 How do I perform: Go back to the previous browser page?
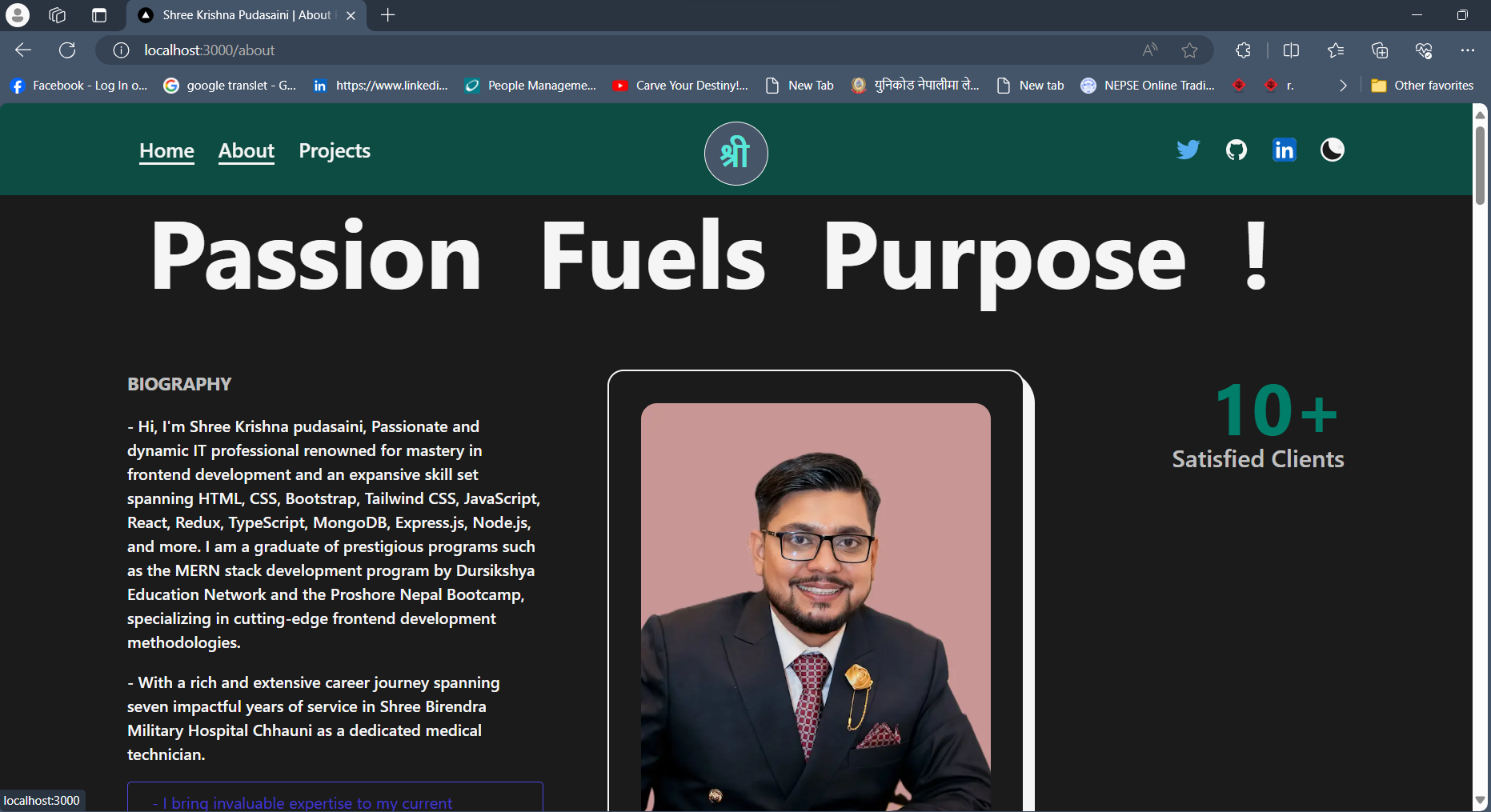[x=23, y=50]
